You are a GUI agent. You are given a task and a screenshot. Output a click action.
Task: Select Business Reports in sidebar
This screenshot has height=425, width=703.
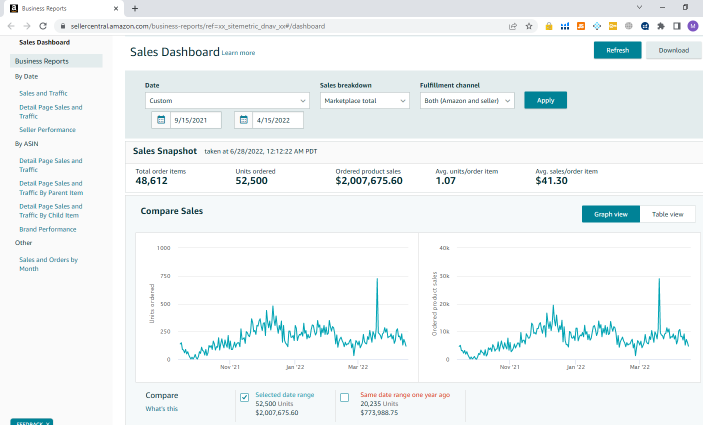pyautogui.click(x=56, y=61)
